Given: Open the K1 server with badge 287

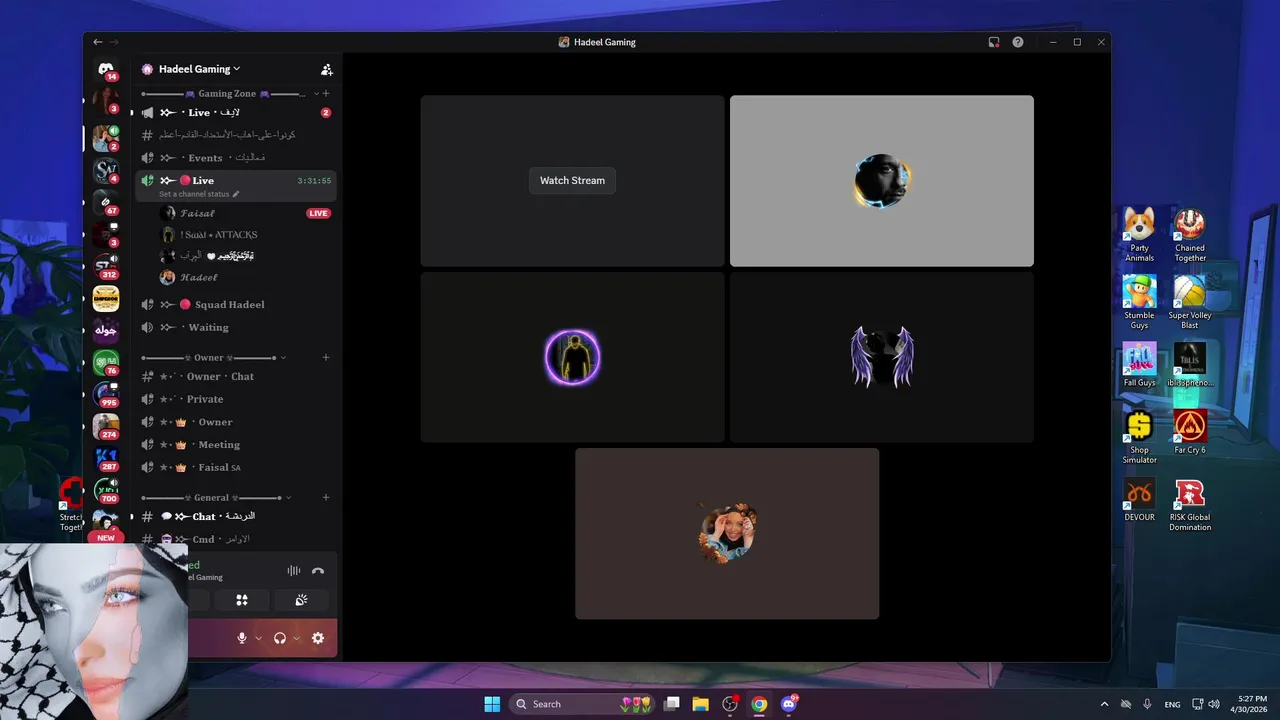Looking at the screenshot, I should point(106,459).
